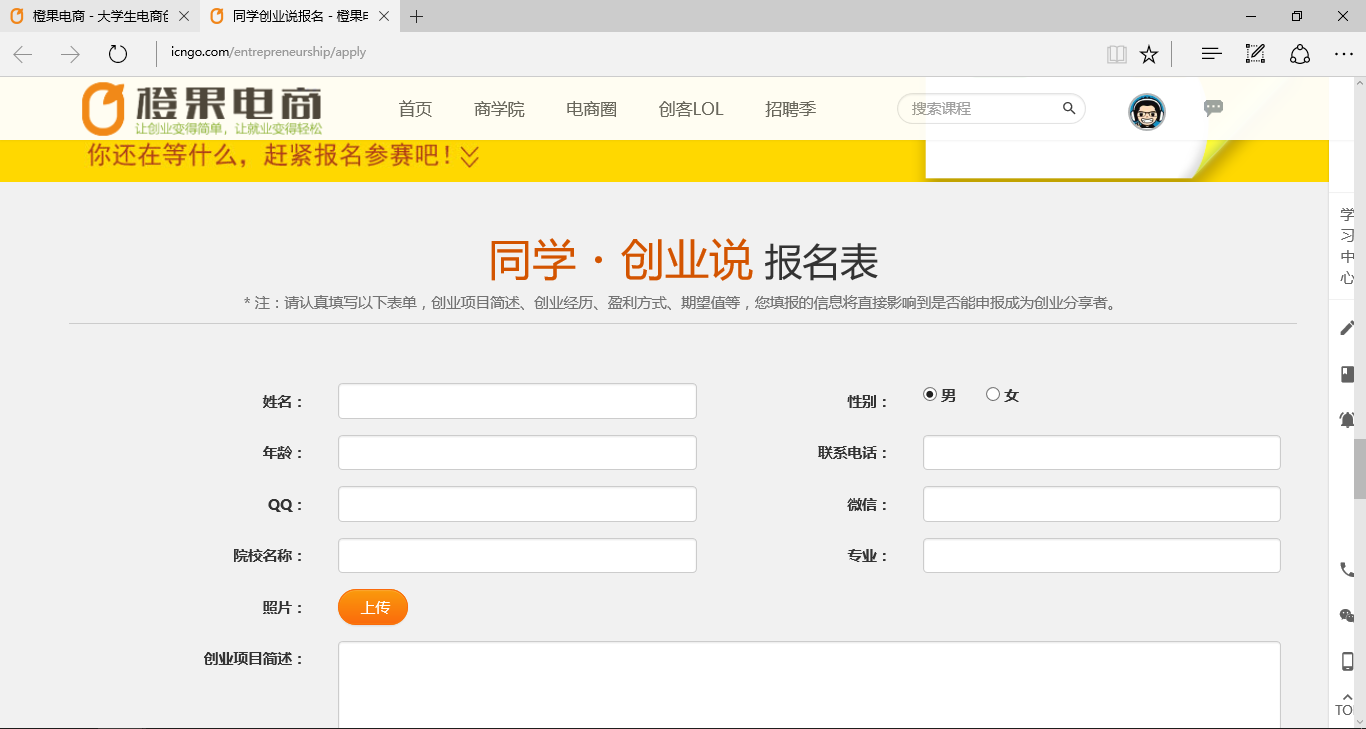Open the Edge Hub panel

(x=1211, y=54)
